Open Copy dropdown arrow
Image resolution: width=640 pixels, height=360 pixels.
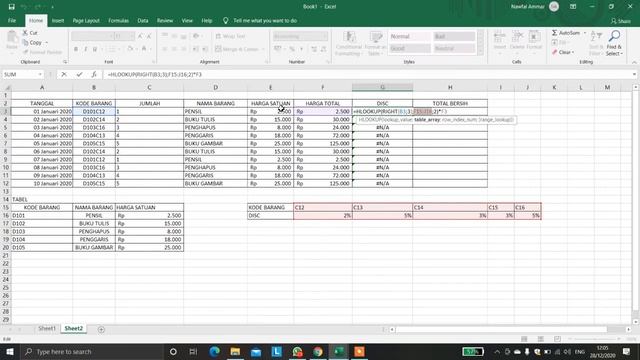pyautogui.click(x=46, y=42)
